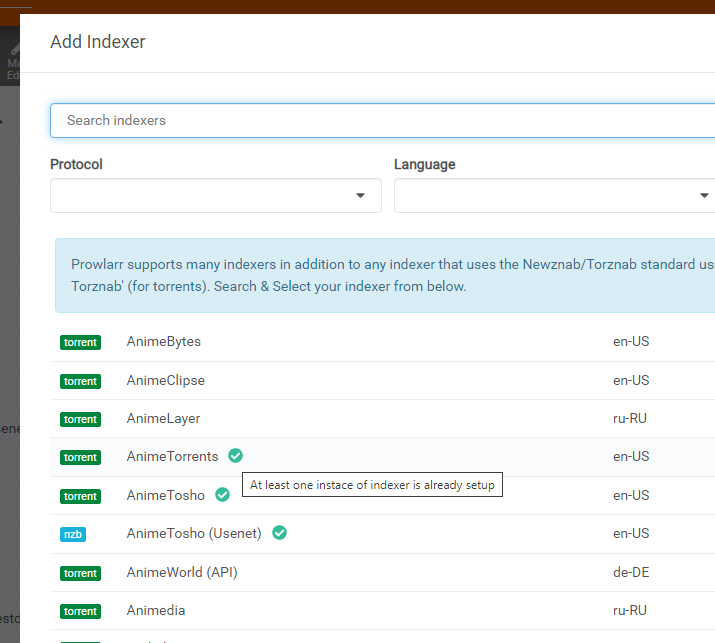The image size is (715, 643).
Task: Open the Protocol dropdown
Action: pos(216,196)
